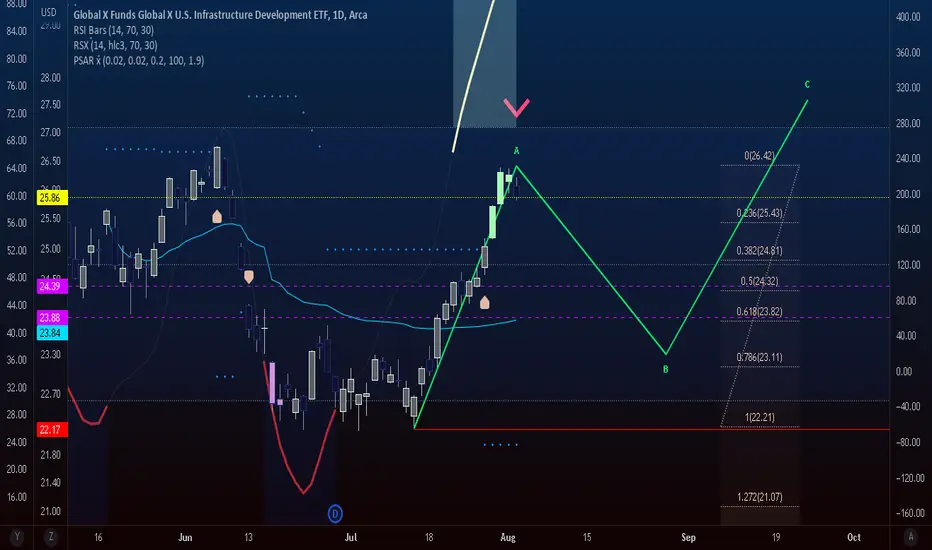Click the Z circle button on axis
Viewport: 932px width, 550px height.
pyautogui.click(x=51, y=537)
